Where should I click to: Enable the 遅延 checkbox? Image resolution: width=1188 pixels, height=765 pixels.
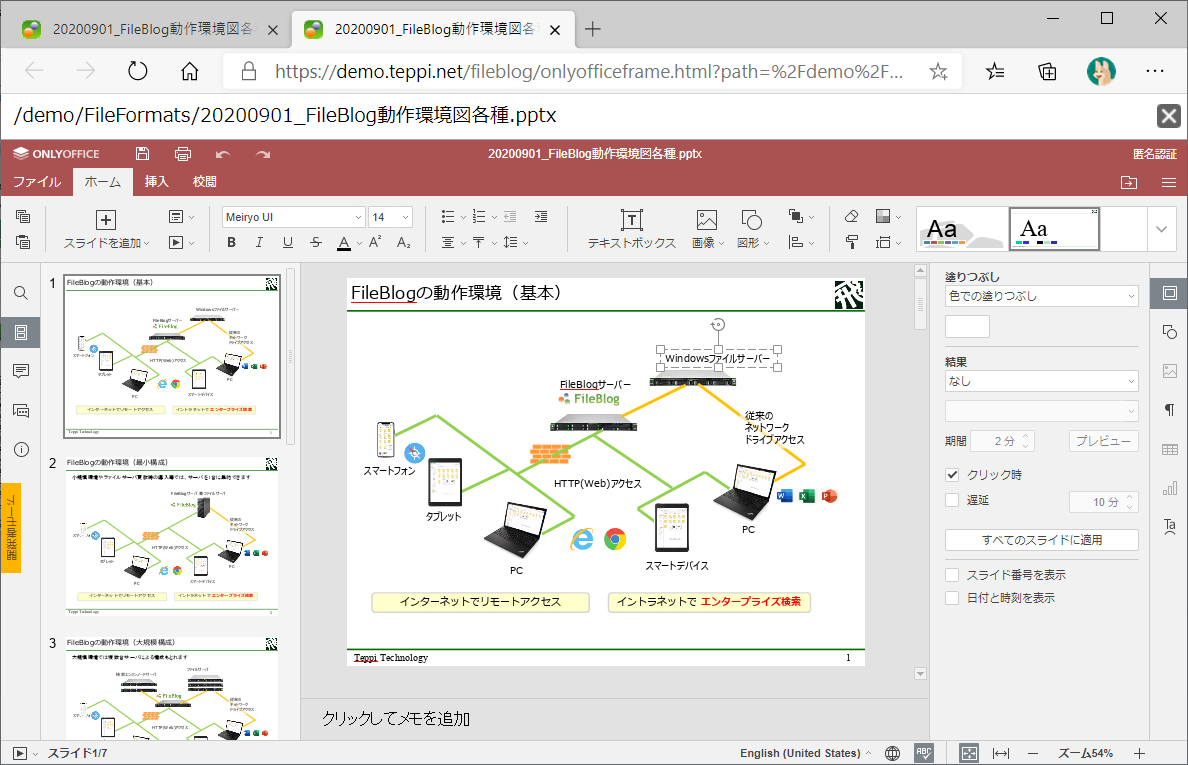tap(952, 500)
